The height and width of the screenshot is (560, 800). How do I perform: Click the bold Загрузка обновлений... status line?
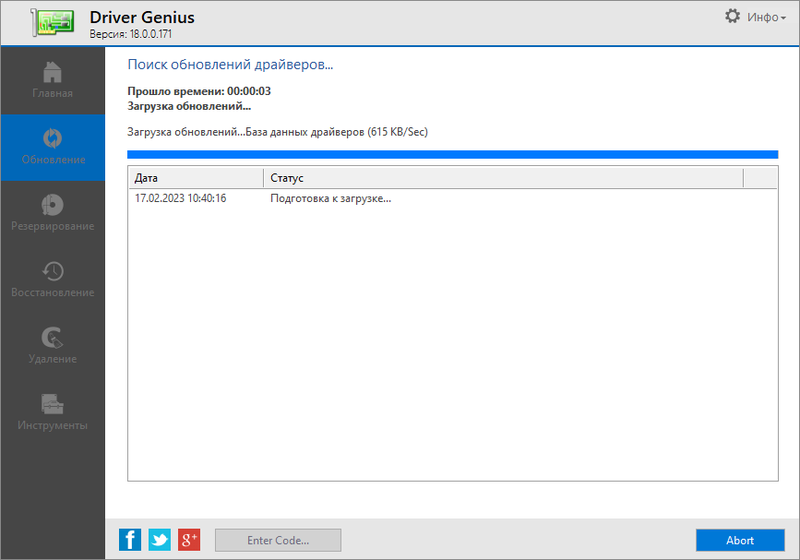[189, 106]
